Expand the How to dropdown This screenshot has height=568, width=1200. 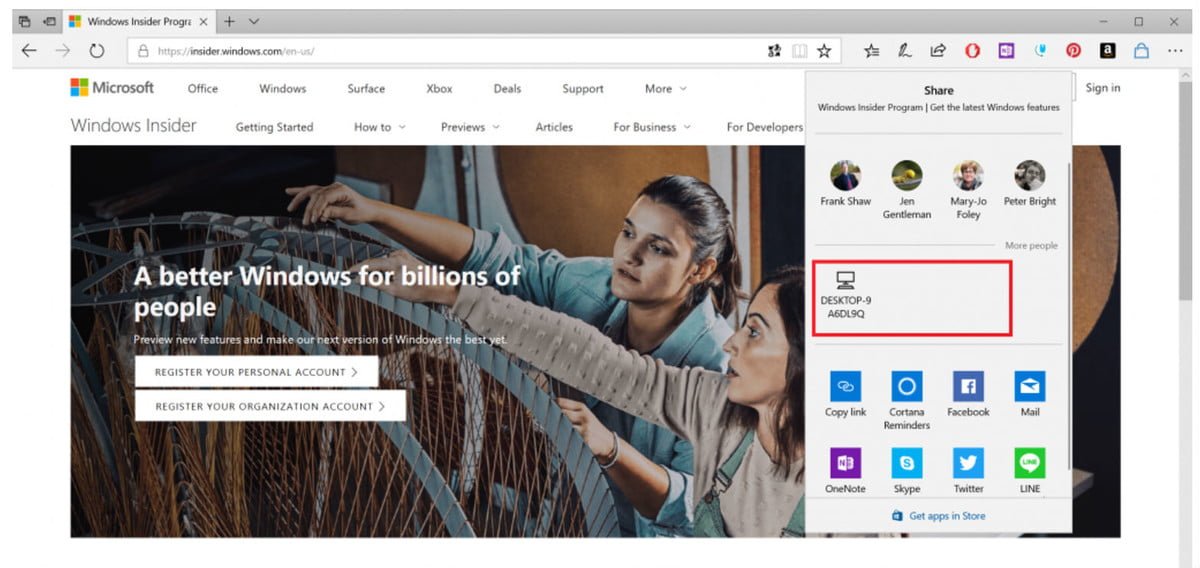point(380,127)
